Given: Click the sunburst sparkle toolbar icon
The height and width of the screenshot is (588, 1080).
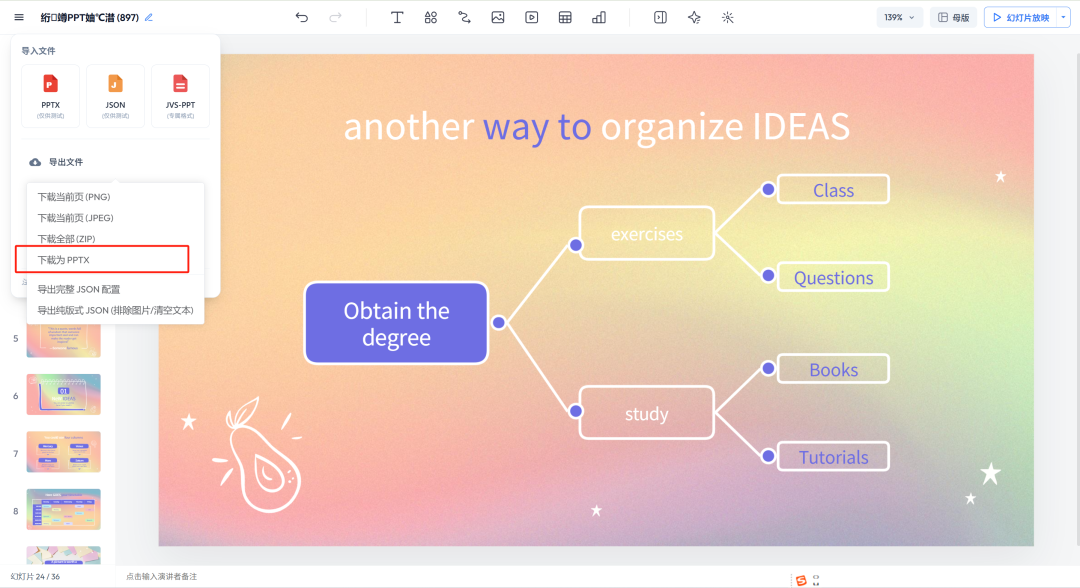Looking at the screenshot, I should coord(727,17).
